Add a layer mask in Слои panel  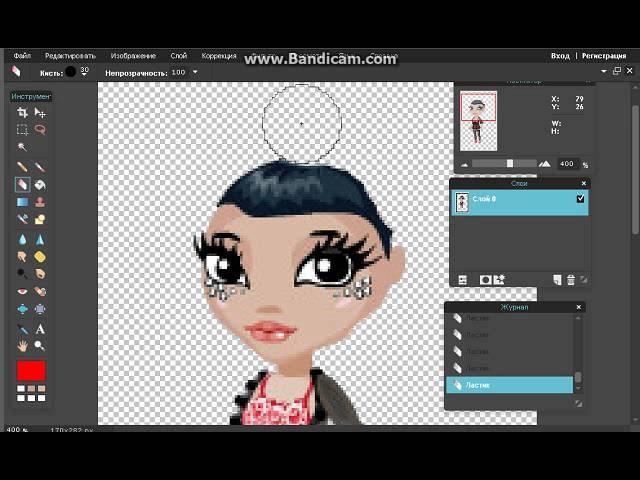[485, 280]
